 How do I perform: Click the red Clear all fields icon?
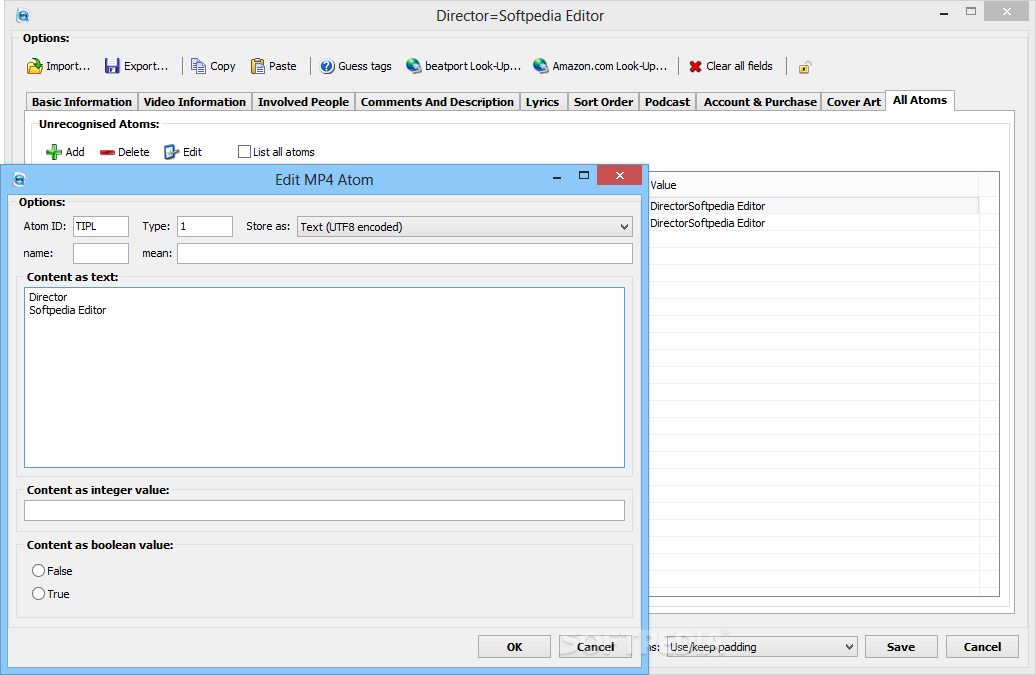[695, 66]
